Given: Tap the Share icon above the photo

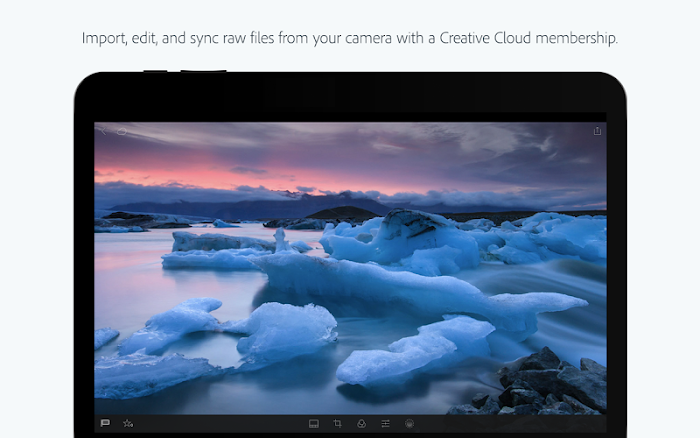Looking at the screenshot, I should 597,131.
